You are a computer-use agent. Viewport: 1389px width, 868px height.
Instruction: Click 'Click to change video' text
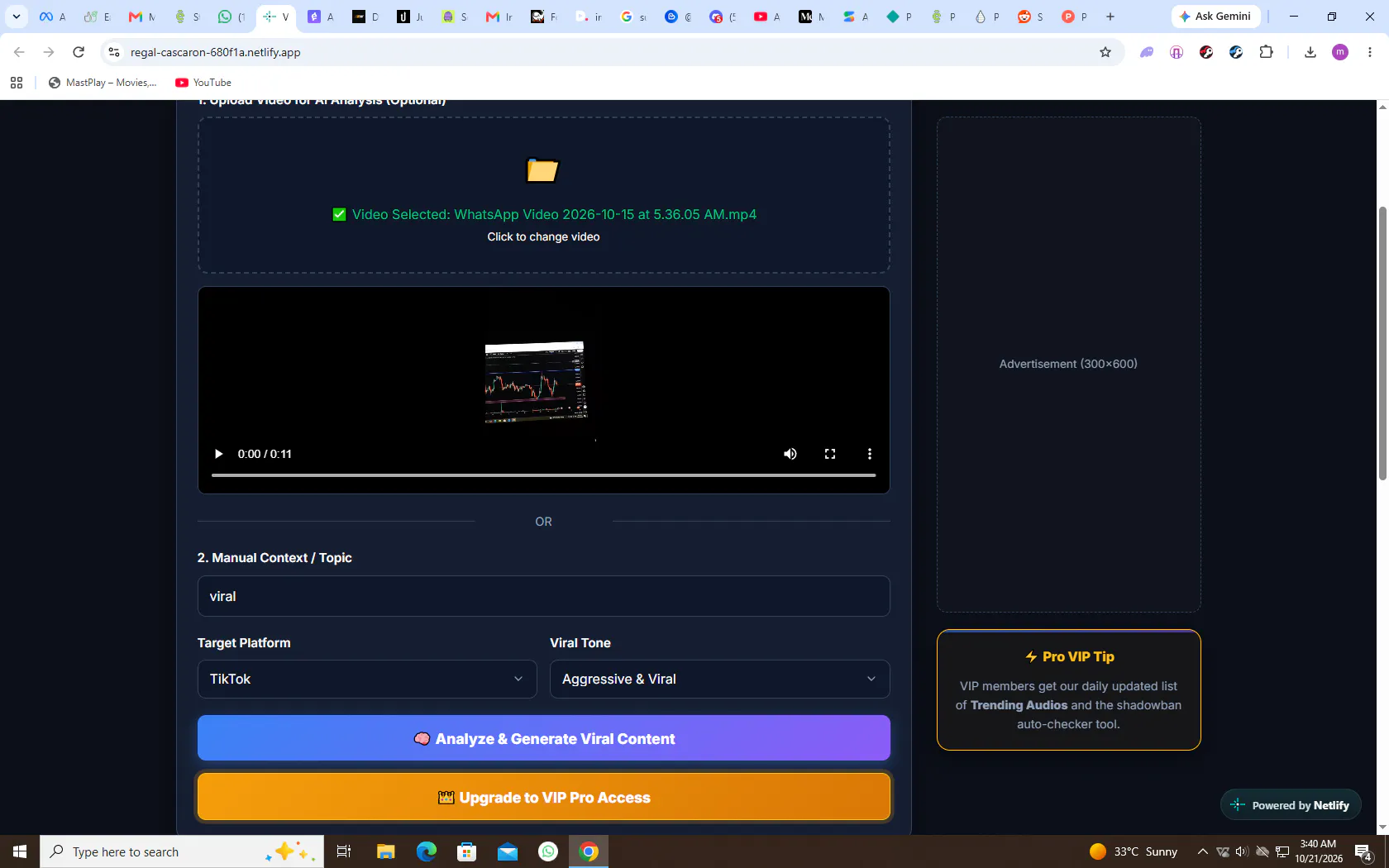(x=543, y=236)
